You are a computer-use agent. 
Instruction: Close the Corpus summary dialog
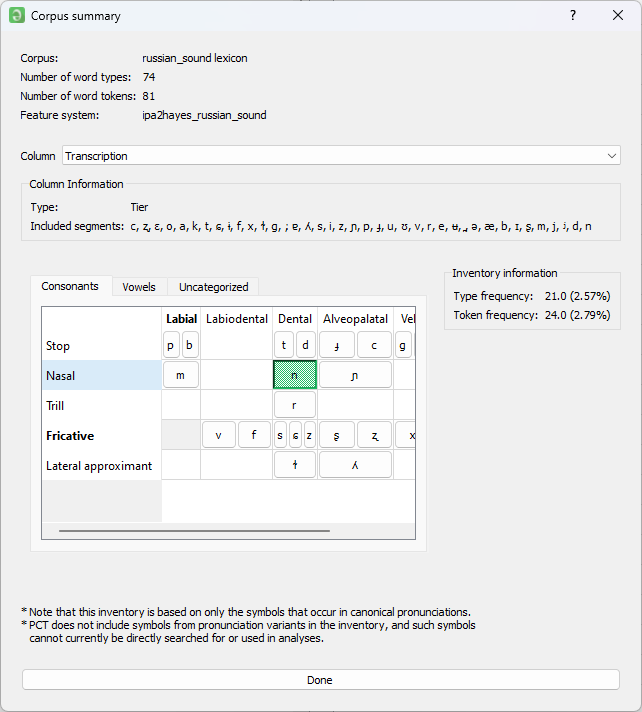[x=617, y=15]
